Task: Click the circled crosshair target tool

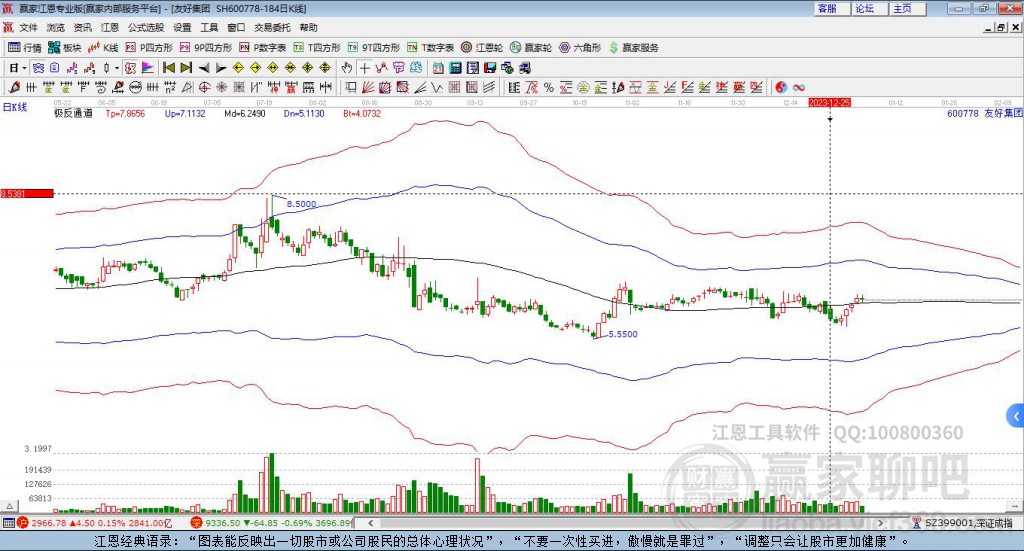Action: click(204, 87)
